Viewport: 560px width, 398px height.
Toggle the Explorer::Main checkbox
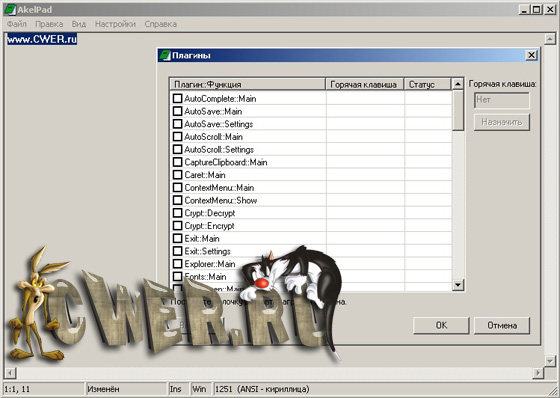pyautogui.click(x=178, y=264)
